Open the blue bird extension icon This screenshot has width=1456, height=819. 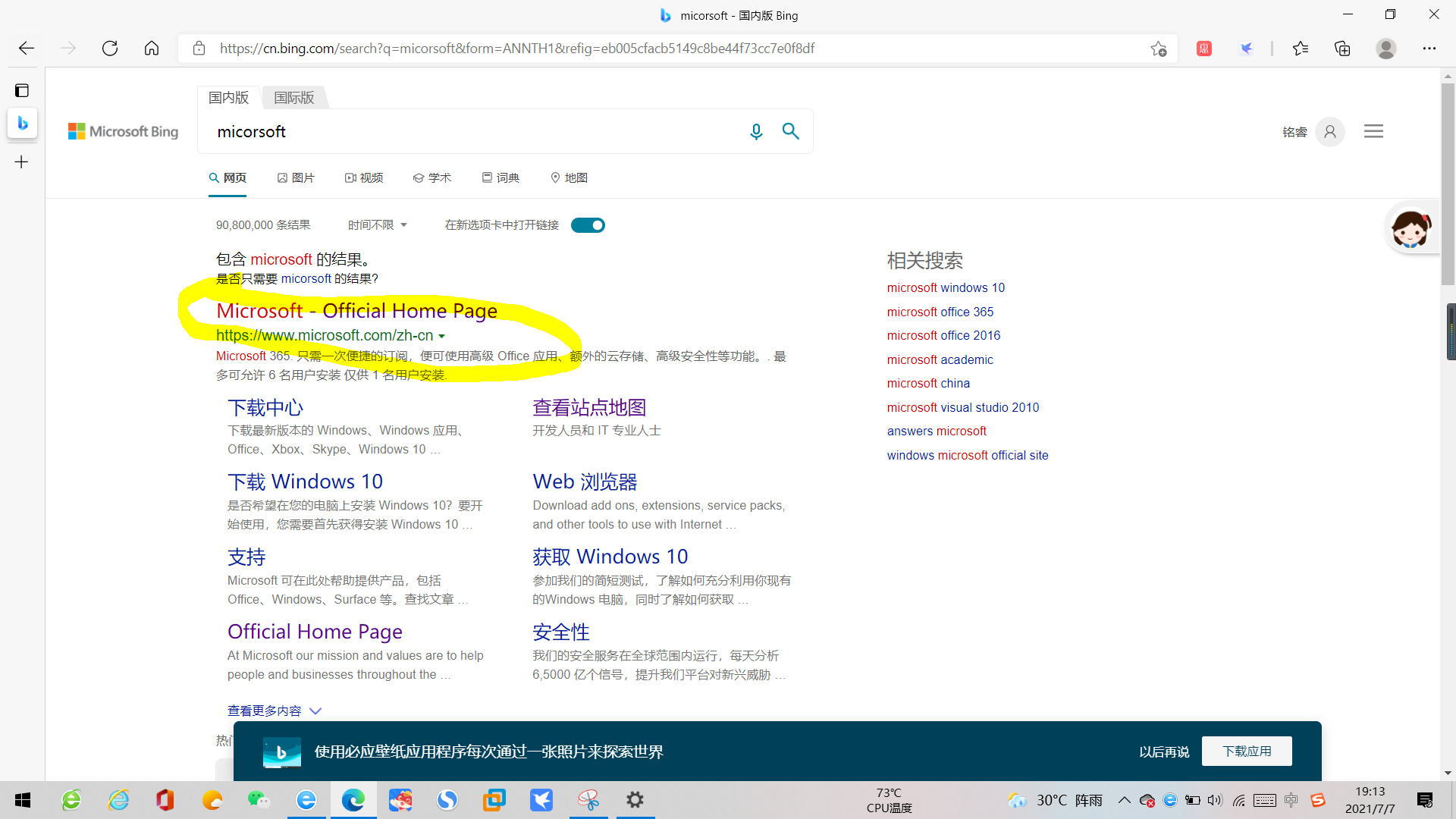tap(1246, 49)
